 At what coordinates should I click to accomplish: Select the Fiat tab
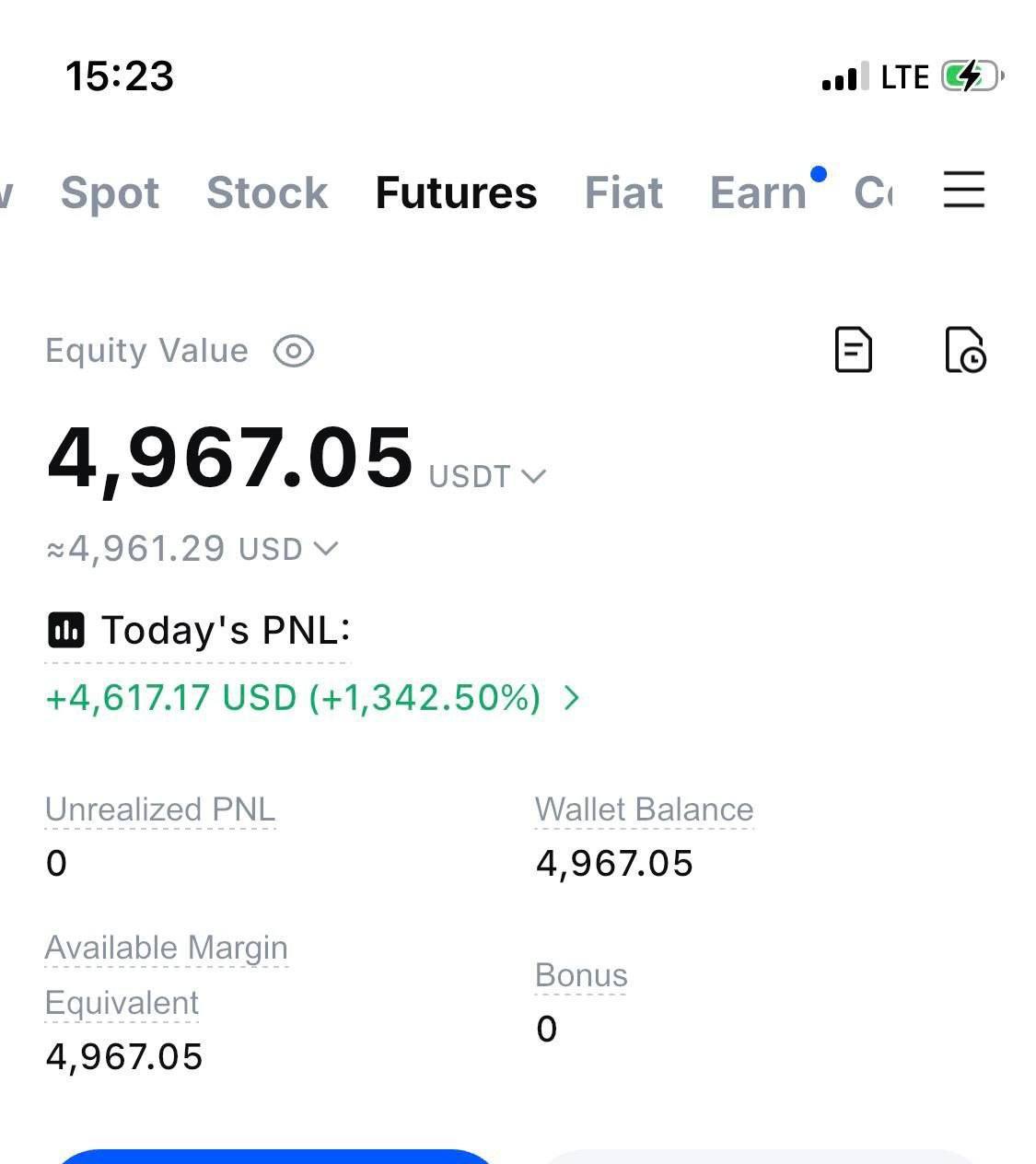click(623, 192)
